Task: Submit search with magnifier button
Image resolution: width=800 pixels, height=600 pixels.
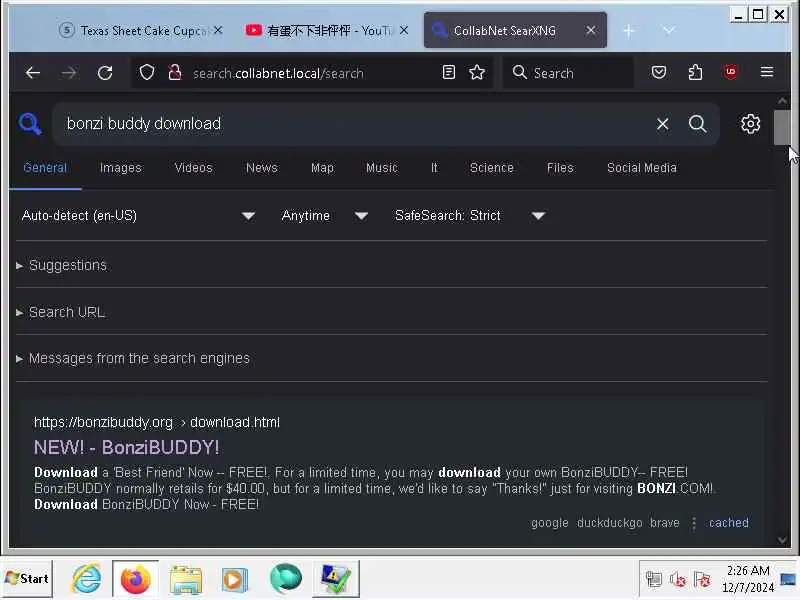Action: click(x=697, y=123)
